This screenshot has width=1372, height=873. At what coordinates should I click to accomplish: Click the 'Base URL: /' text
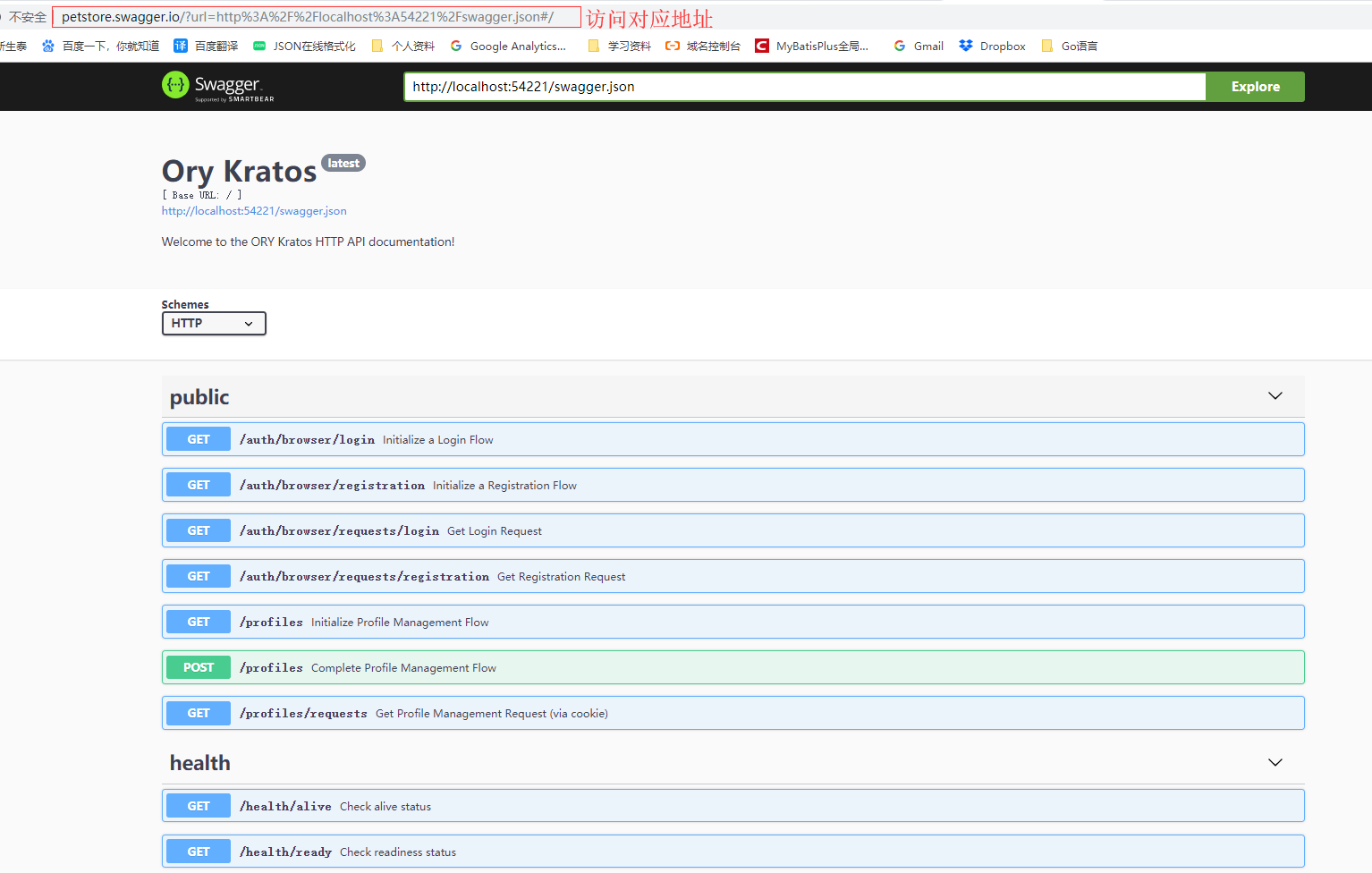tap(202, 195)
